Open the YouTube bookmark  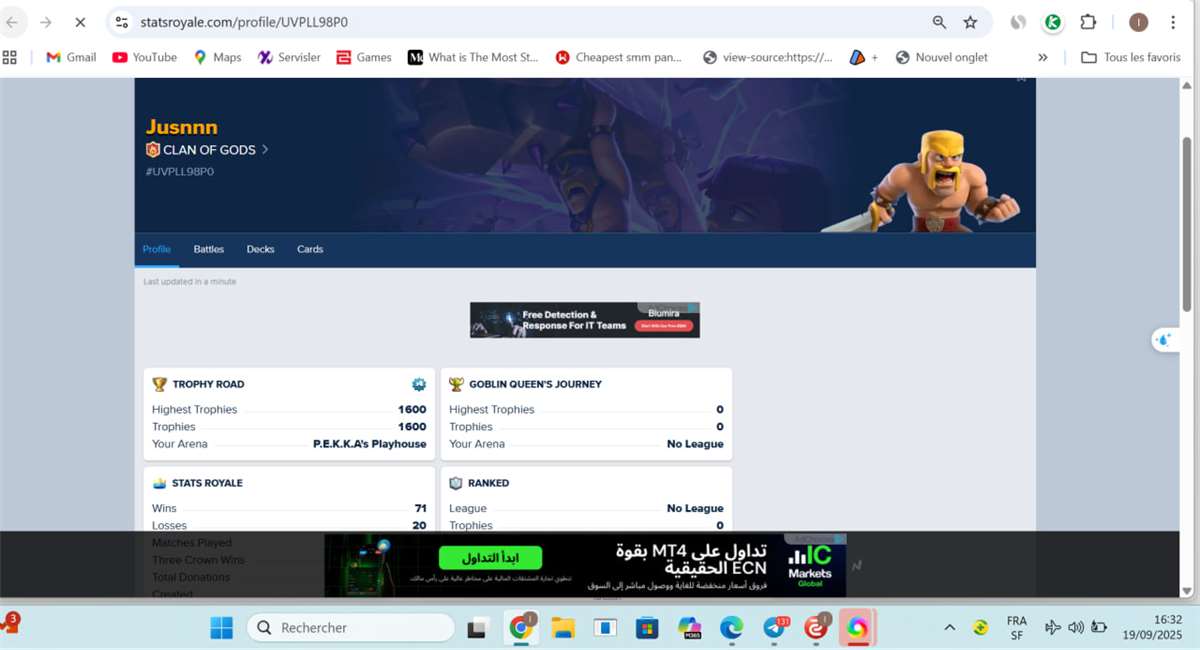(x=144, y=57)
